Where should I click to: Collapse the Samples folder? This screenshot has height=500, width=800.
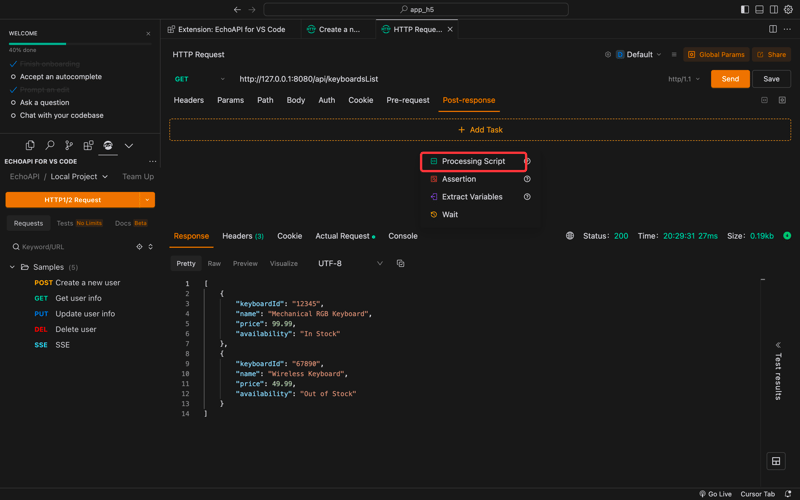click(x=13, y=267)
